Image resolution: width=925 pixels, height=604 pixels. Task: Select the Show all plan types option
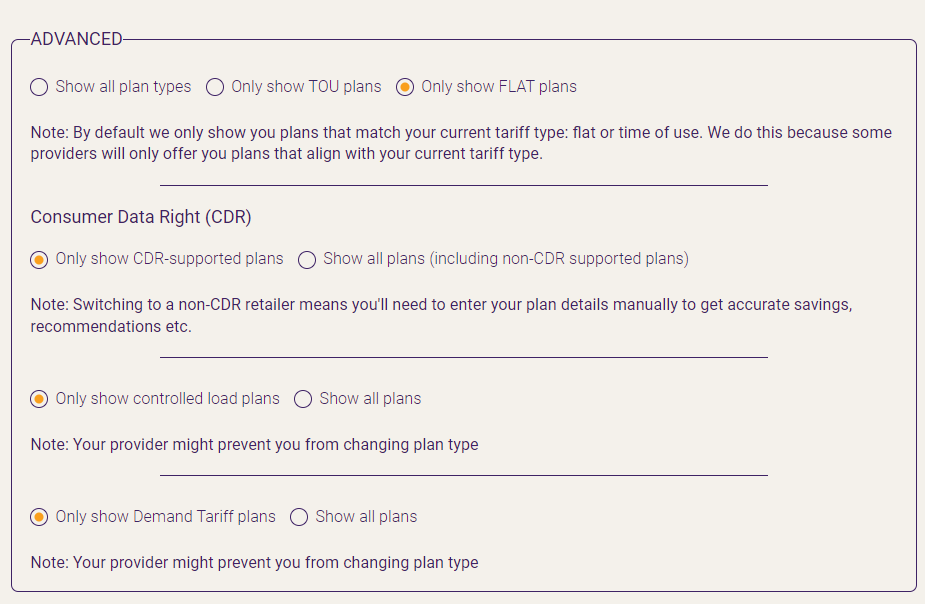39,87
